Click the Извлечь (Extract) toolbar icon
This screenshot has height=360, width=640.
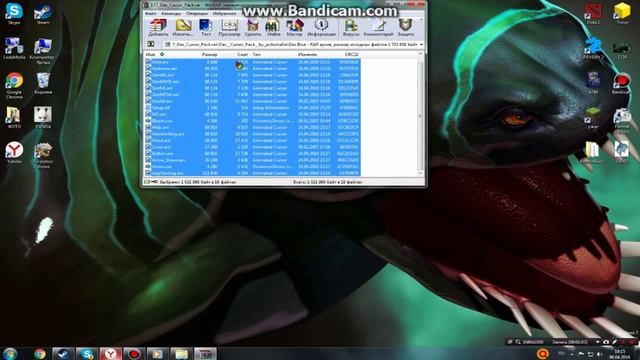[x=183, y=28]
